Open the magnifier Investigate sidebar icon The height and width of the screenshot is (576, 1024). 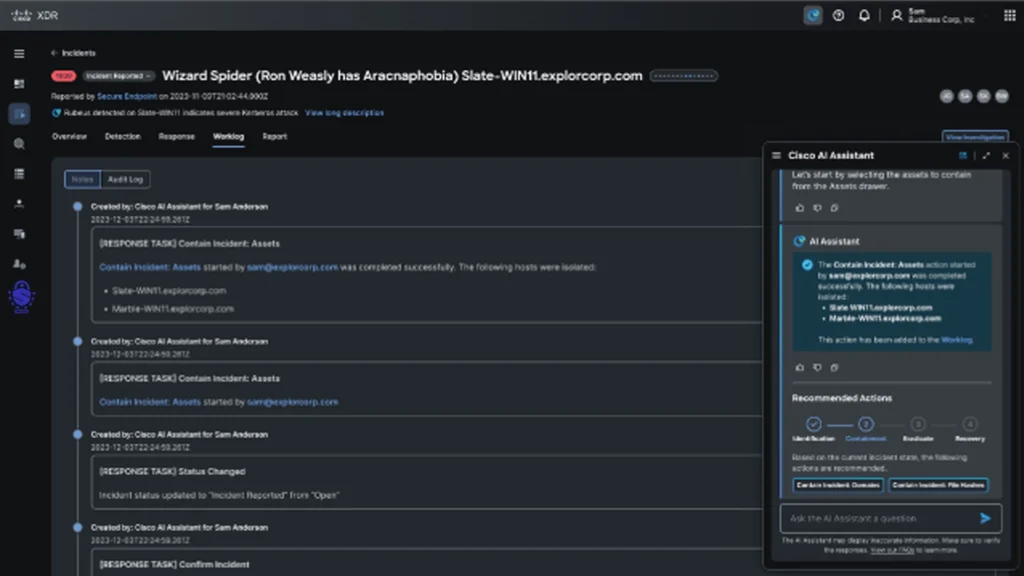click(19, 144)
